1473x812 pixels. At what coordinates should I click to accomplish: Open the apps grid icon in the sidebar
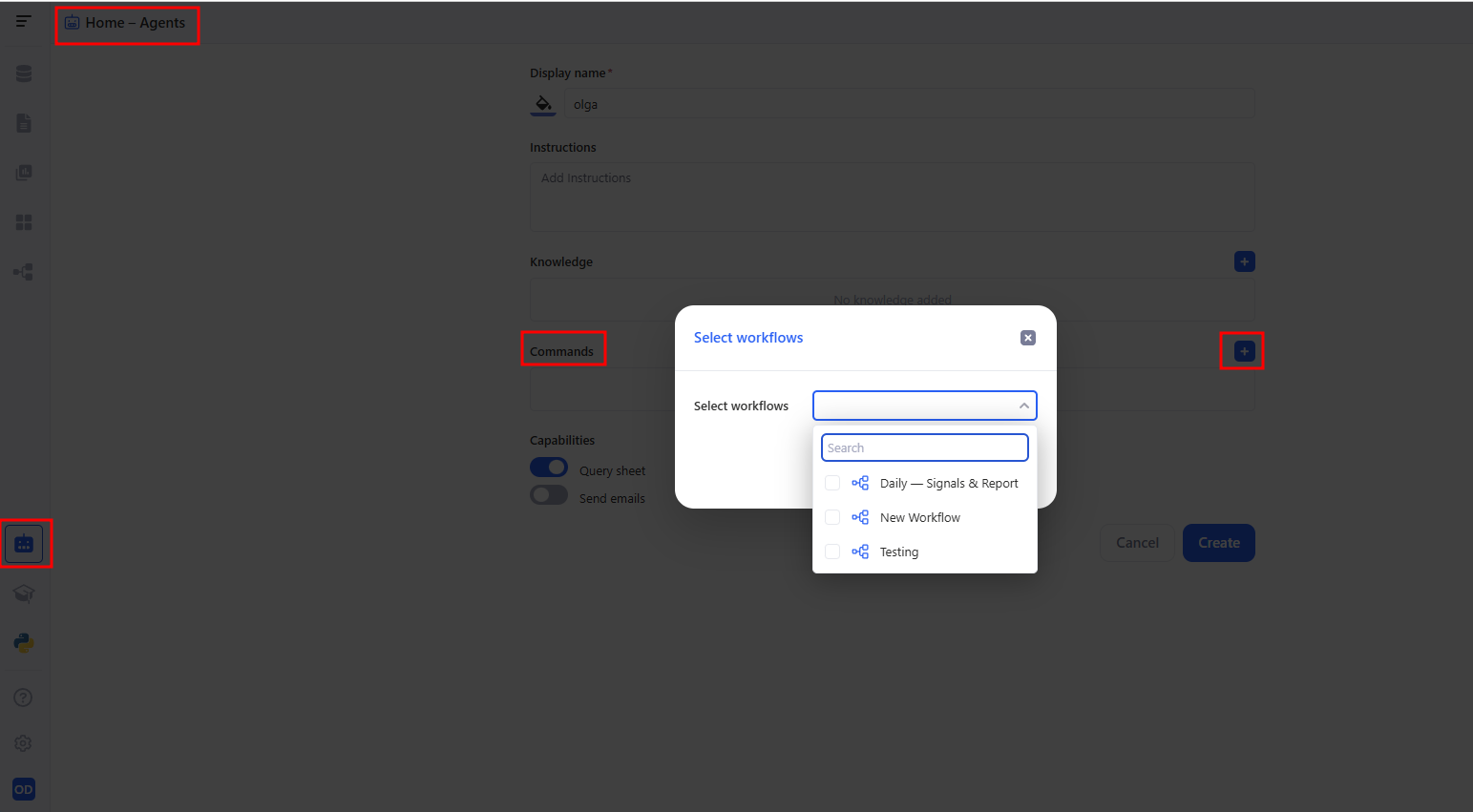tap(23, 221)
